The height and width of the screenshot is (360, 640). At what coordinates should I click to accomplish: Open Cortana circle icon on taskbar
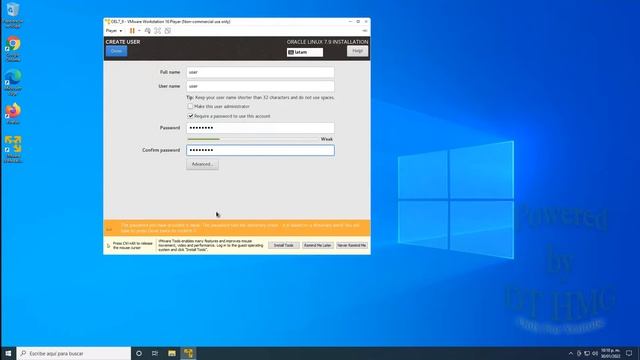point(139,353)
